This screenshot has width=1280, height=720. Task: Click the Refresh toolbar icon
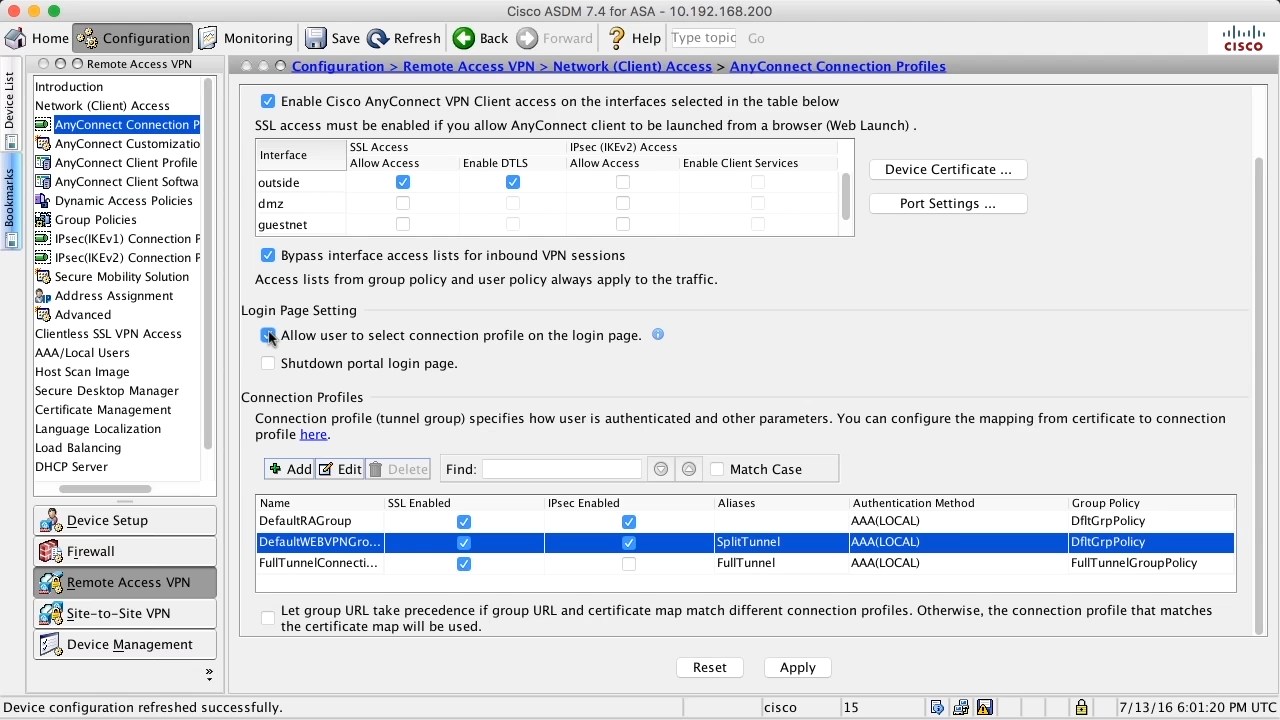pos(378,38)
